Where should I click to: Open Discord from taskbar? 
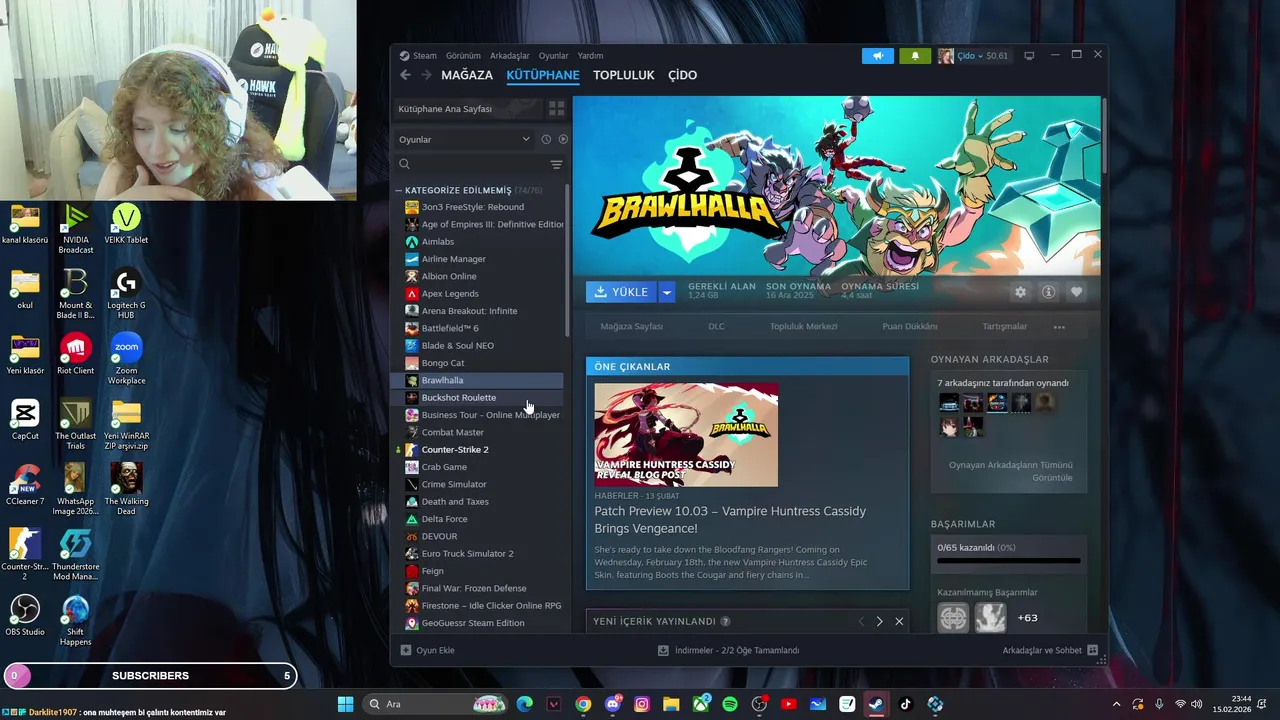[612, 704]
